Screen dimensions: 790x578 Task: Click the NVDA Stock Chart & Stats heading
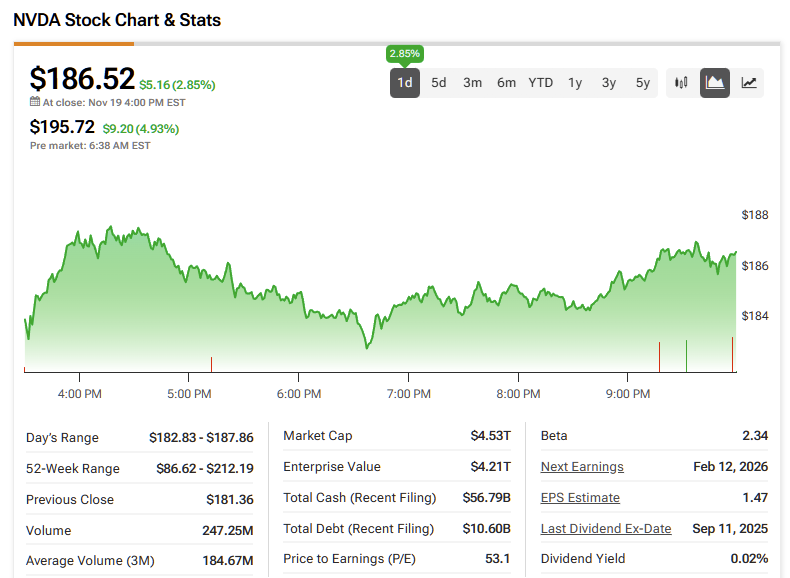coord(117,20)
